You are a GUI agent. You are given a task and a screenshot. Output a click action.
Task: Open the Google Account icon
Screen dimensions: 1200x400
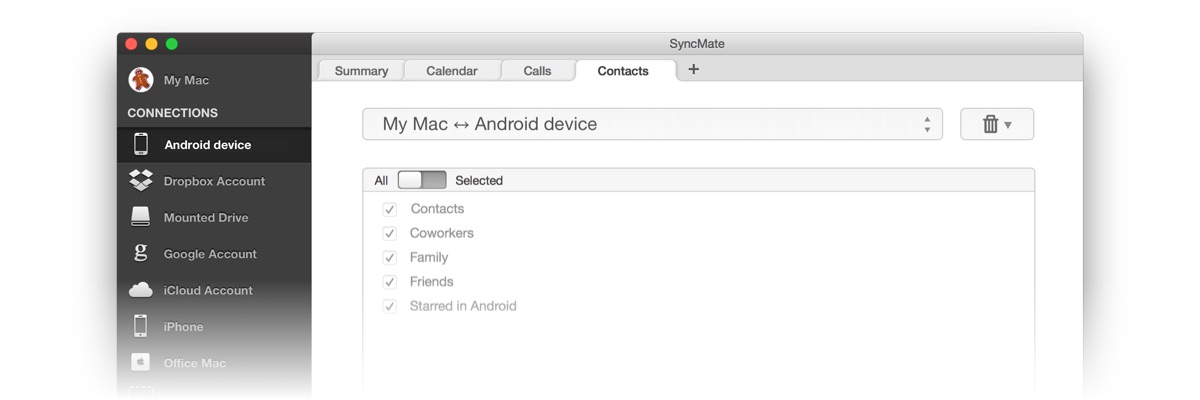tap(141, 254)
